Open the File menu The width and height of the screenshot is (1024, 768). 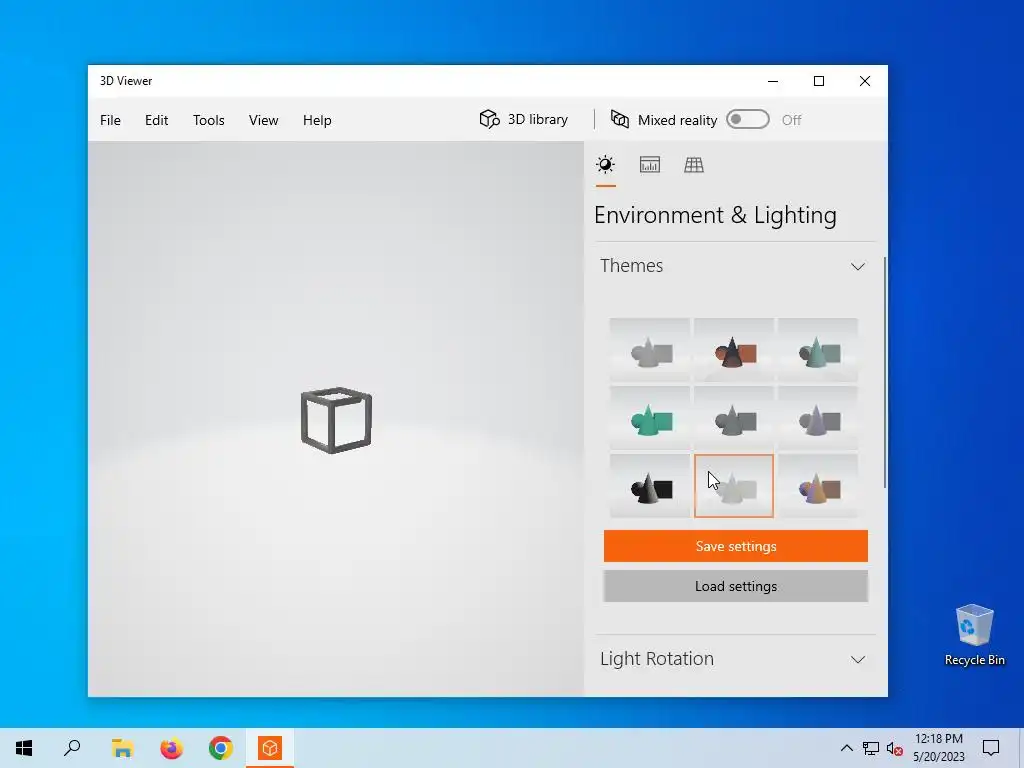point(110,120)
